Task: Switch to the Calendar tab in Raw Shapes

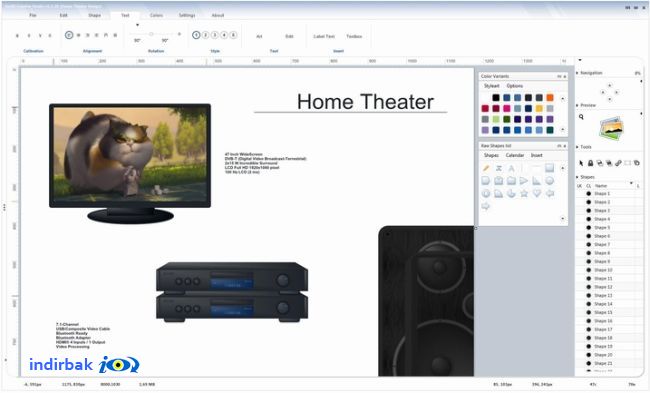Action: tap(515, 155)
